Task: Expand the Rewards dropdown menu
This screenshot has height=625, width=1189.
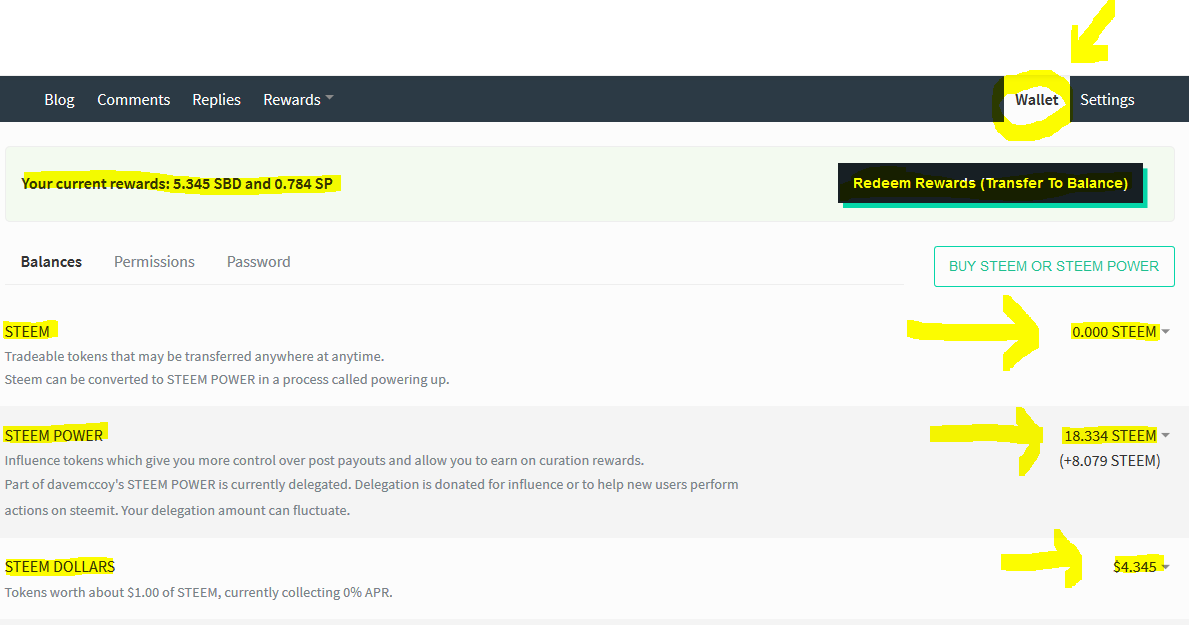Action: (298, 99)
